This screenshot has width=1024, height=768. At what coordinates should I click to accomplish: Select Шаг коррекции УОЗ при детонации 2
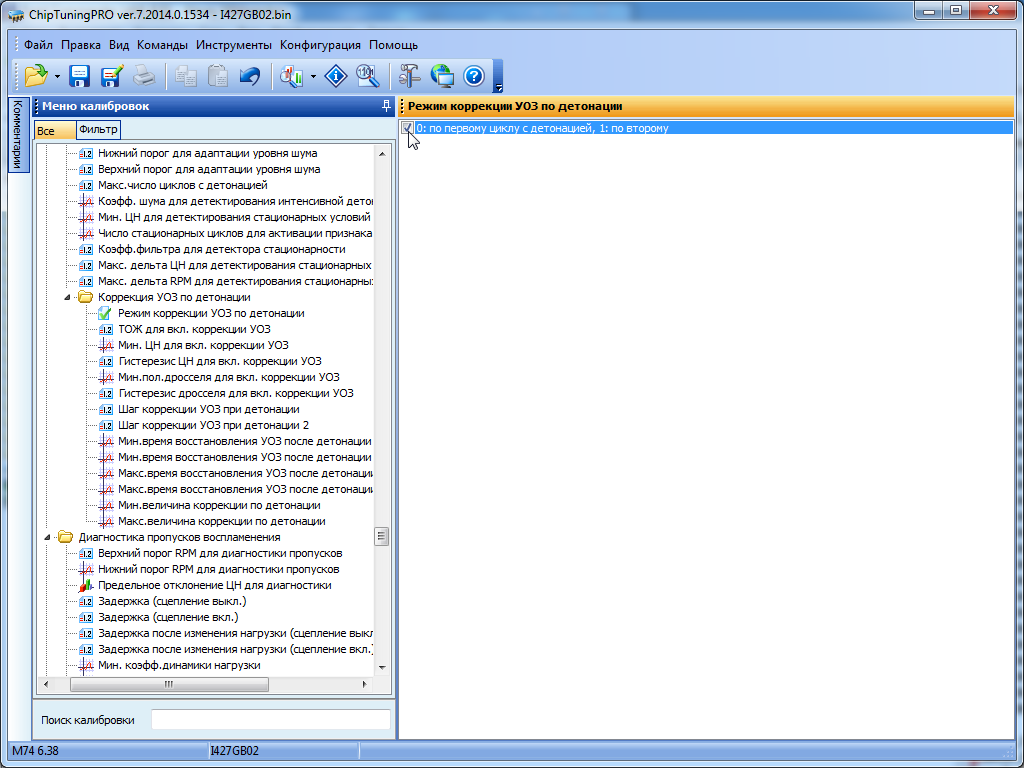(206, 425)
